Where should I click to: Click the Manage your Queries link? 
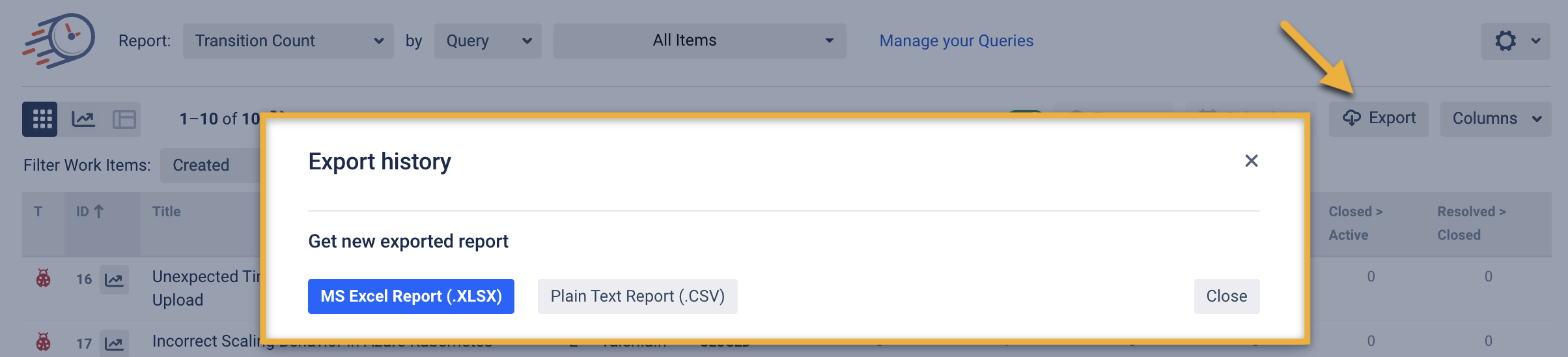956,41
